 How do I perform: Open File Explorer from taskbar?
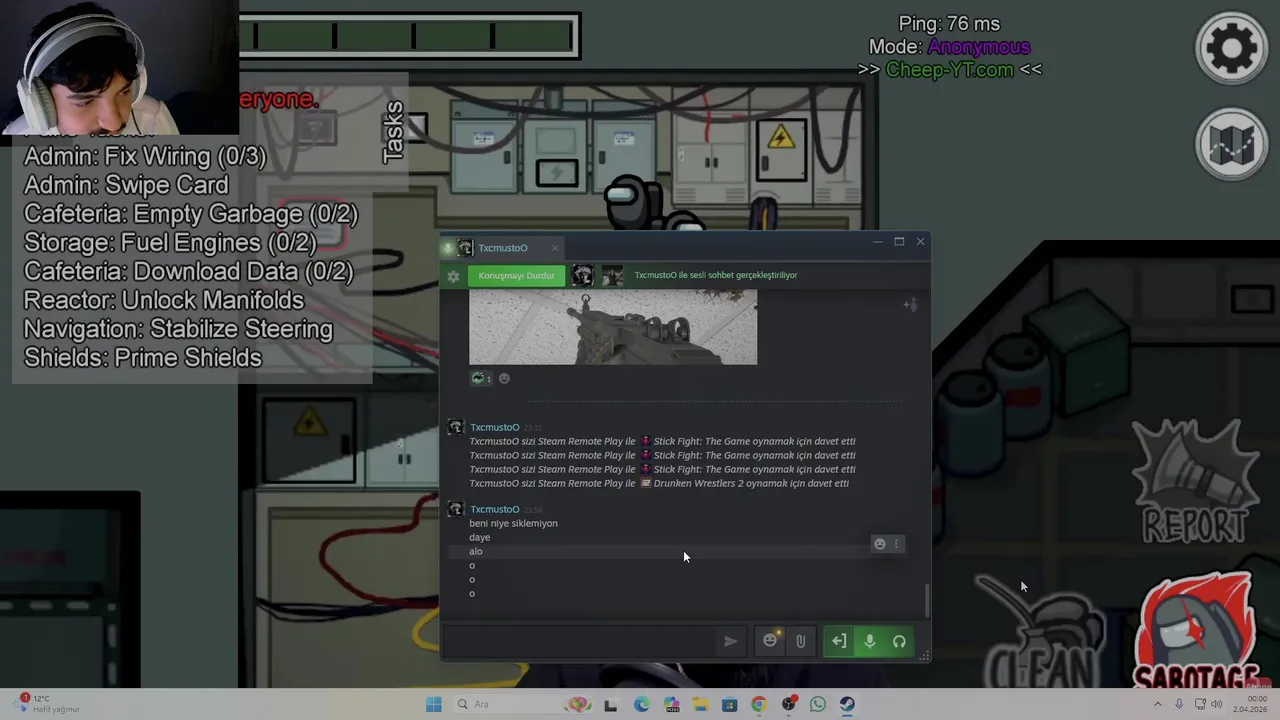700,704
